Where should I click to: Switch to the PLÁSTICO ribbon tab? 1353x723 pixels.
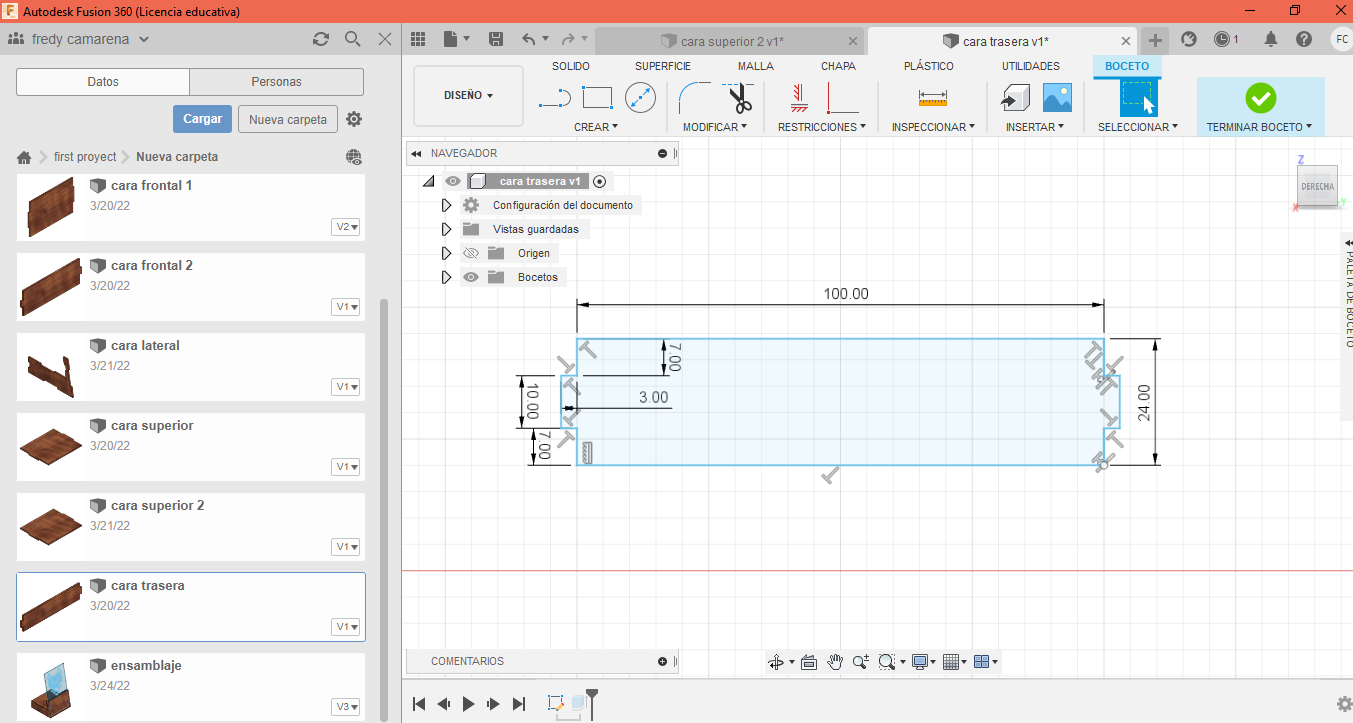(929, 66)
